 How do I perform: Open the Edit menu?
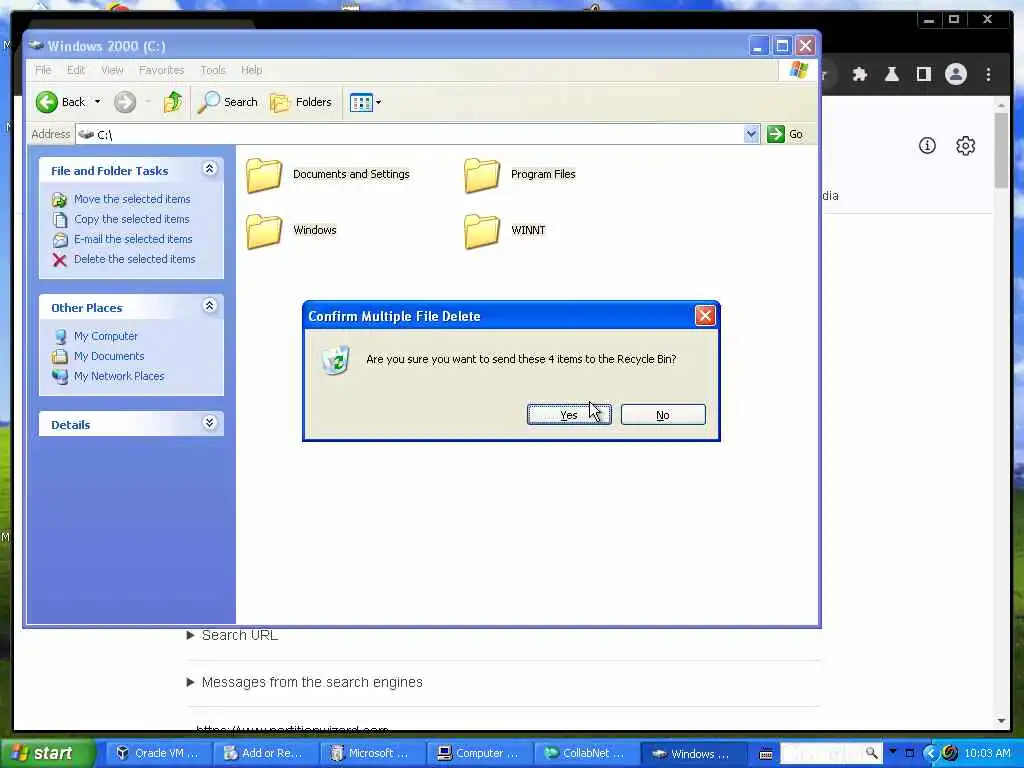click(76, 70)
